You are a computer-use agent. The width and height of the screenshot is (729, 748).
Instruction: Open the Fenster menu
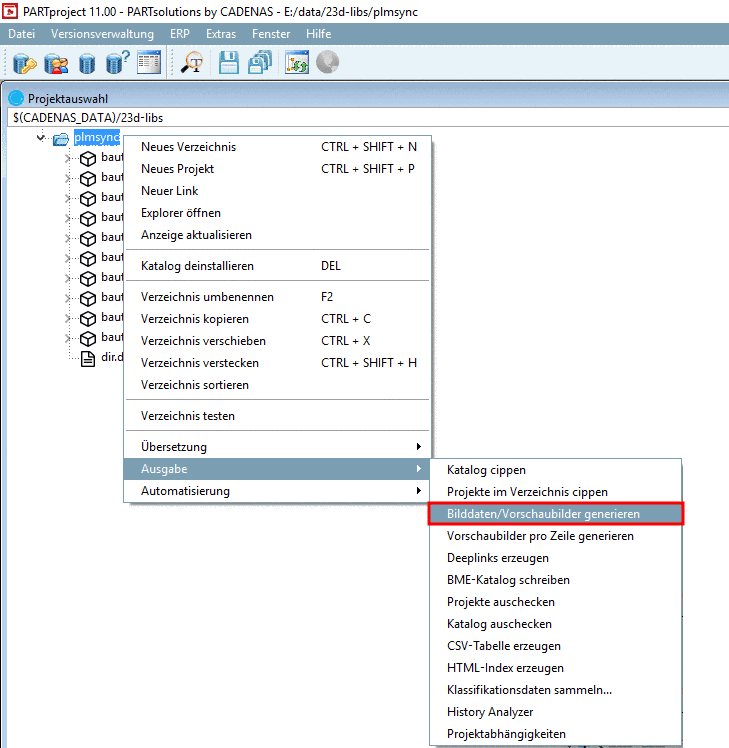click(271, 34)
